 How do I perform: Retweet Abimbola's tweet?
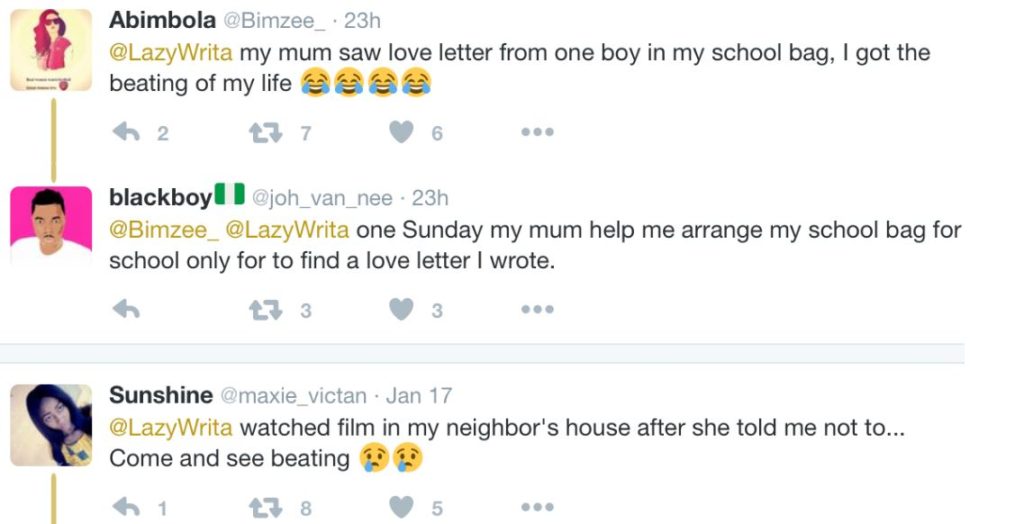click(265, 133)
